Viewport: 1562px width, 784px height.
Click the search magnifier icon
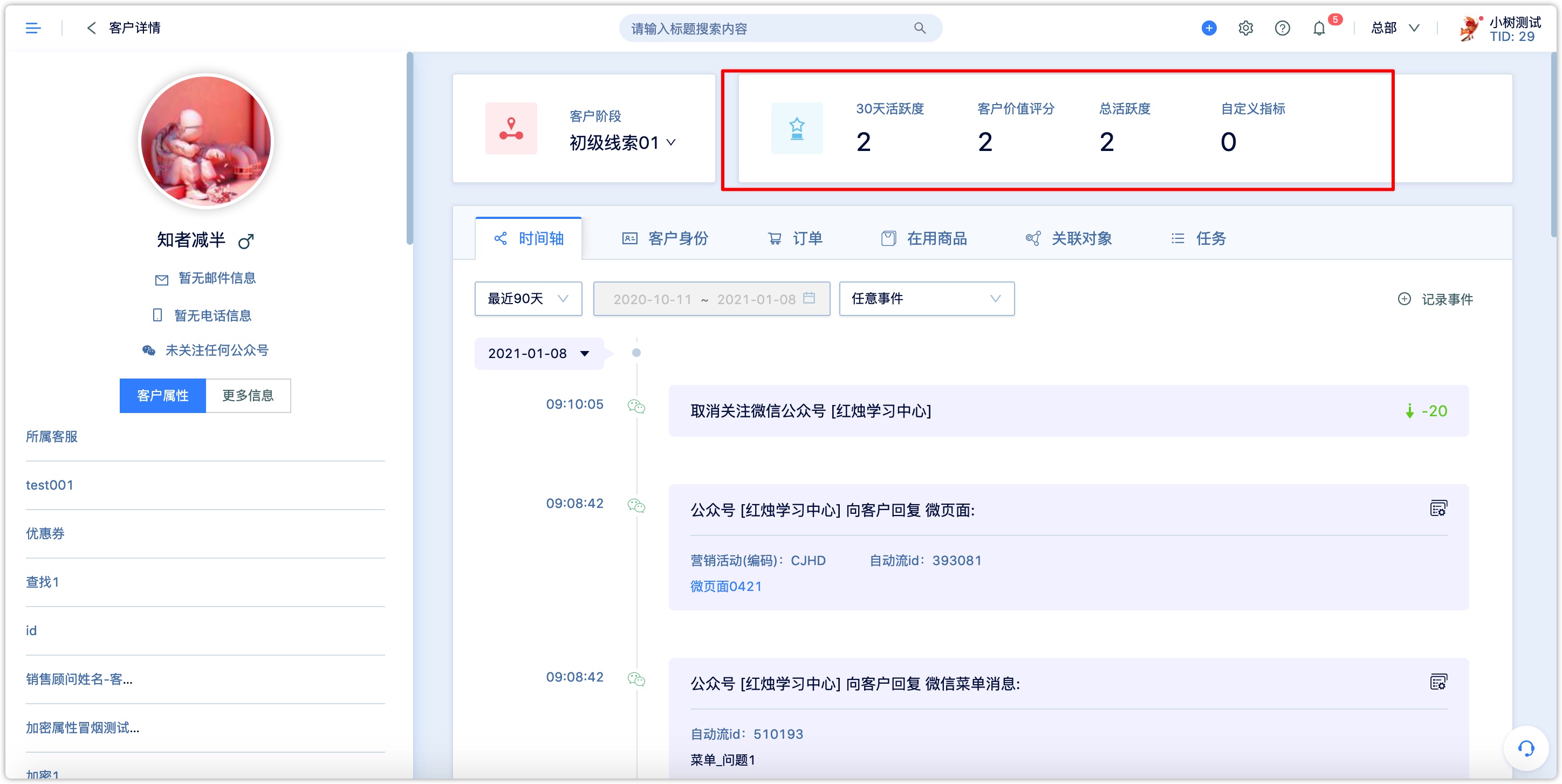tap(919, 28)
